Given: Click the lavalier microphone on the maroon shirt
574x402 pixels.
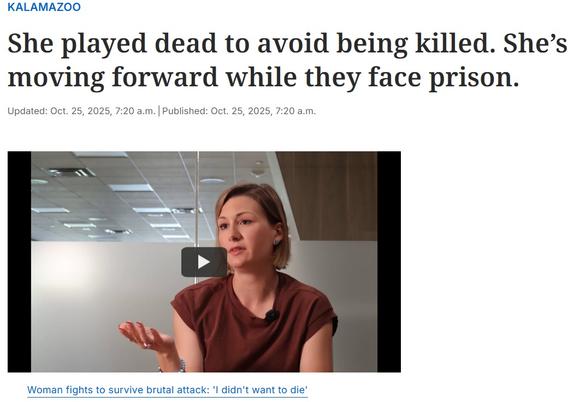Looking at the screenshot, I should click(272, 315).
